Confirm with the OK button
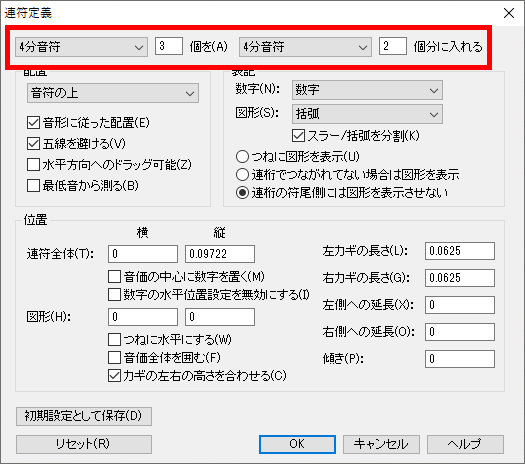 tap(297, 444)
